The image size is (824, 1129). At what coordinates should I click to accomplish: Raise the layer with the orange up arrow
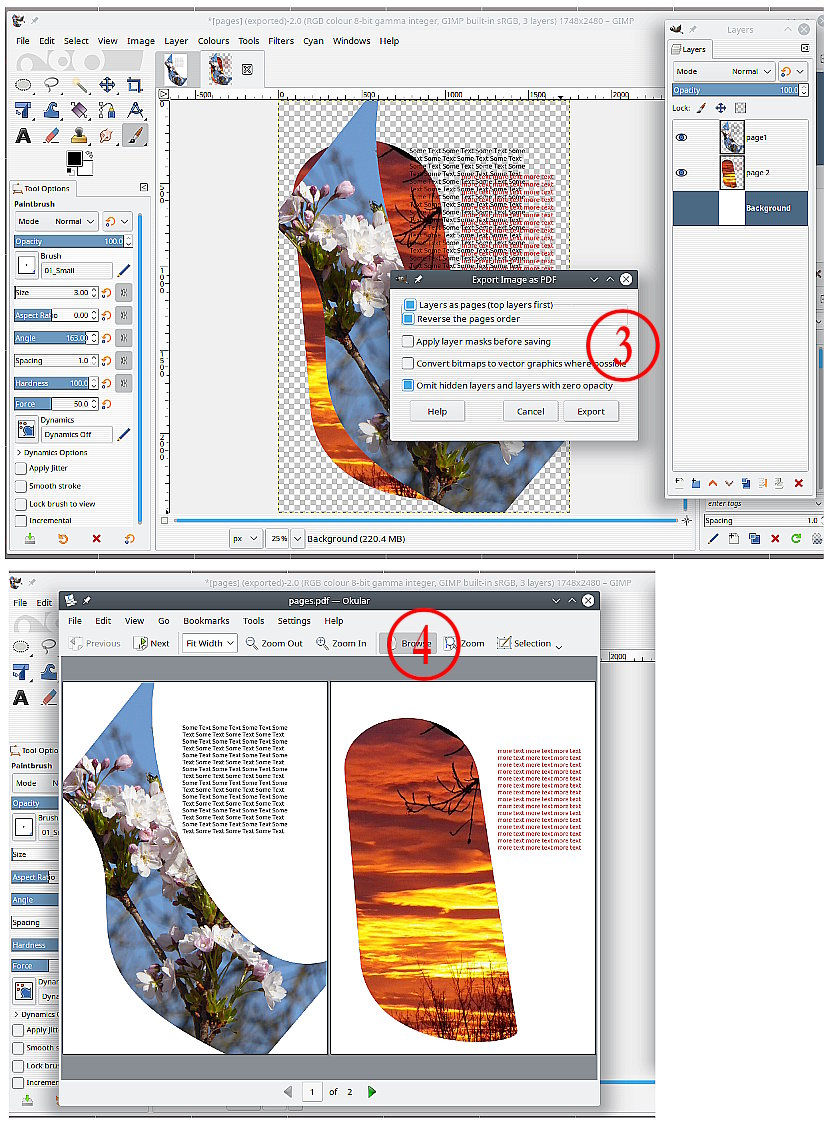[x=712, y=483]
